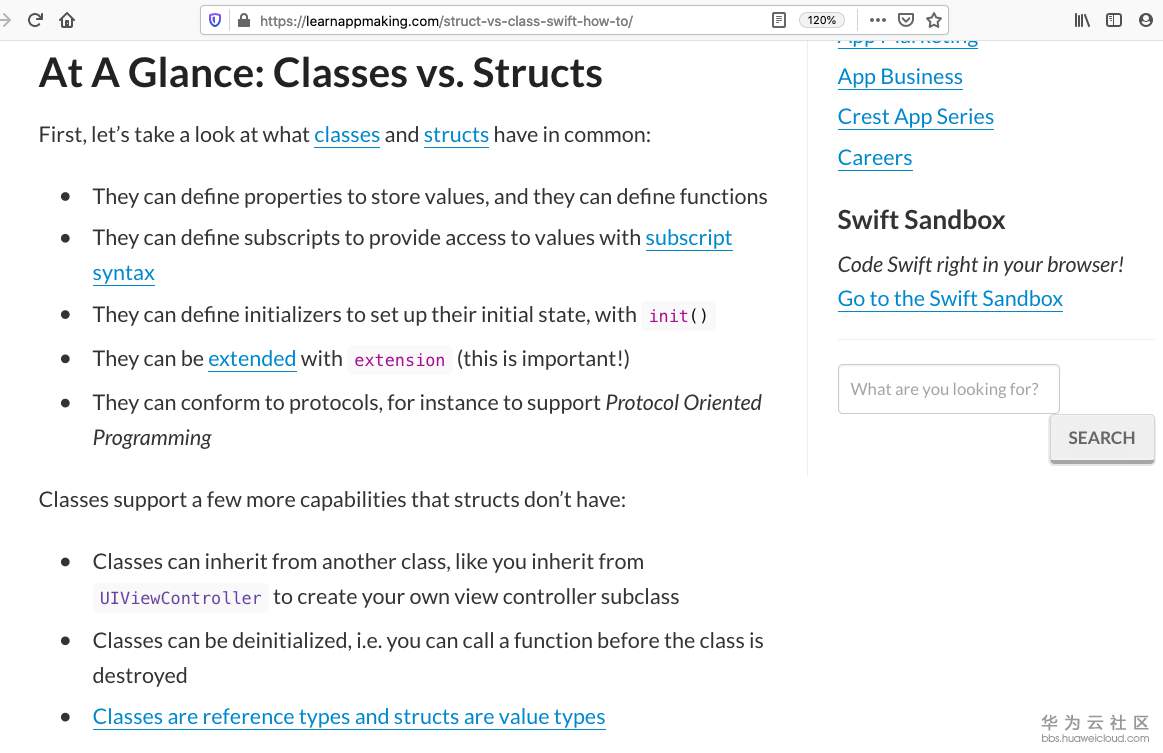1163x753 pixels.
Task: Click the padlock site security icon
Action: [243, 20]
